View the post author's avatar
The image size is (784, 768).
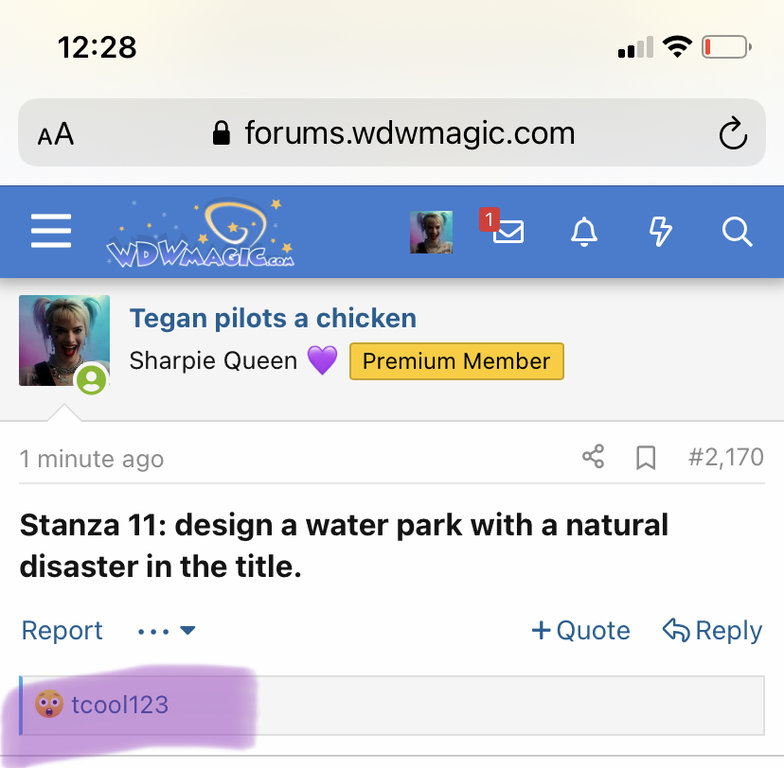click(64, 340)
